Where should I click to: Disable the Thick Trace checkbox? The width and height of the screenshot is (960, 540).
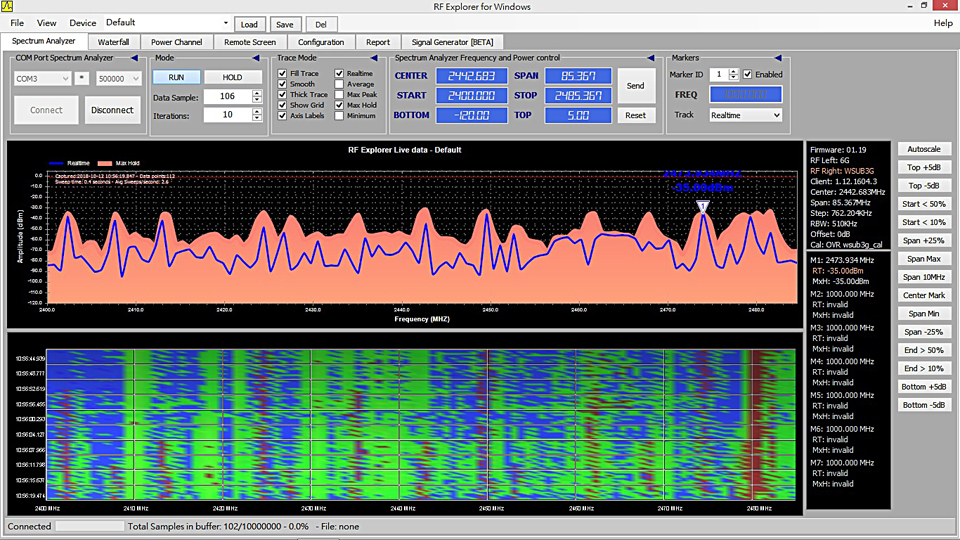tap(282, 94)
